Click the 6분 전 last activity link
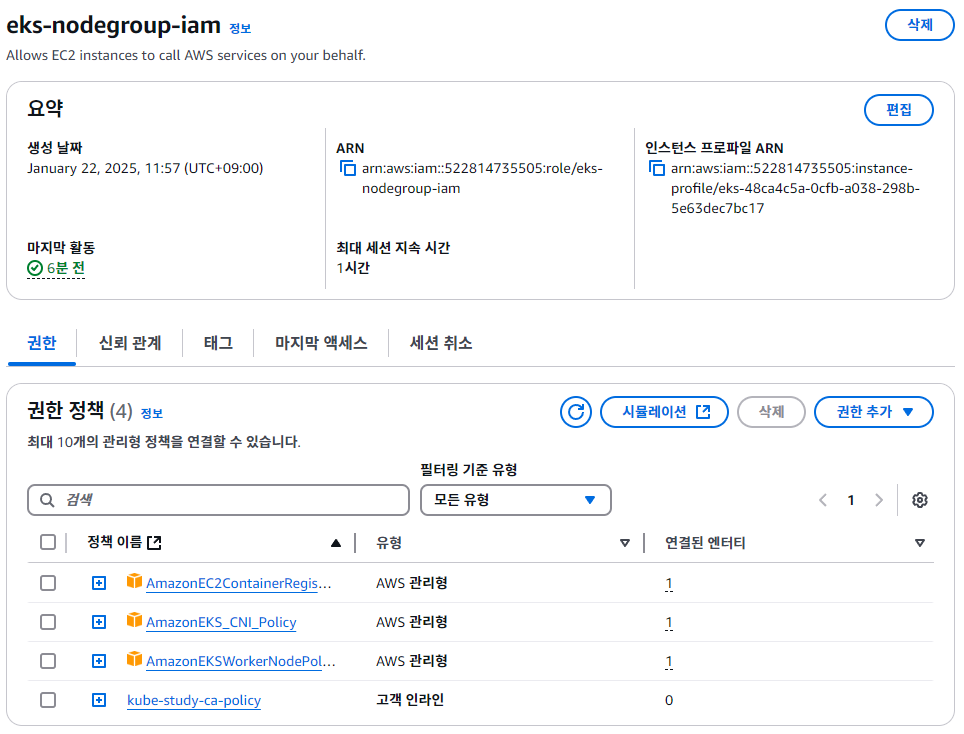Screen dimensions: 964x734 pos(66,268)
